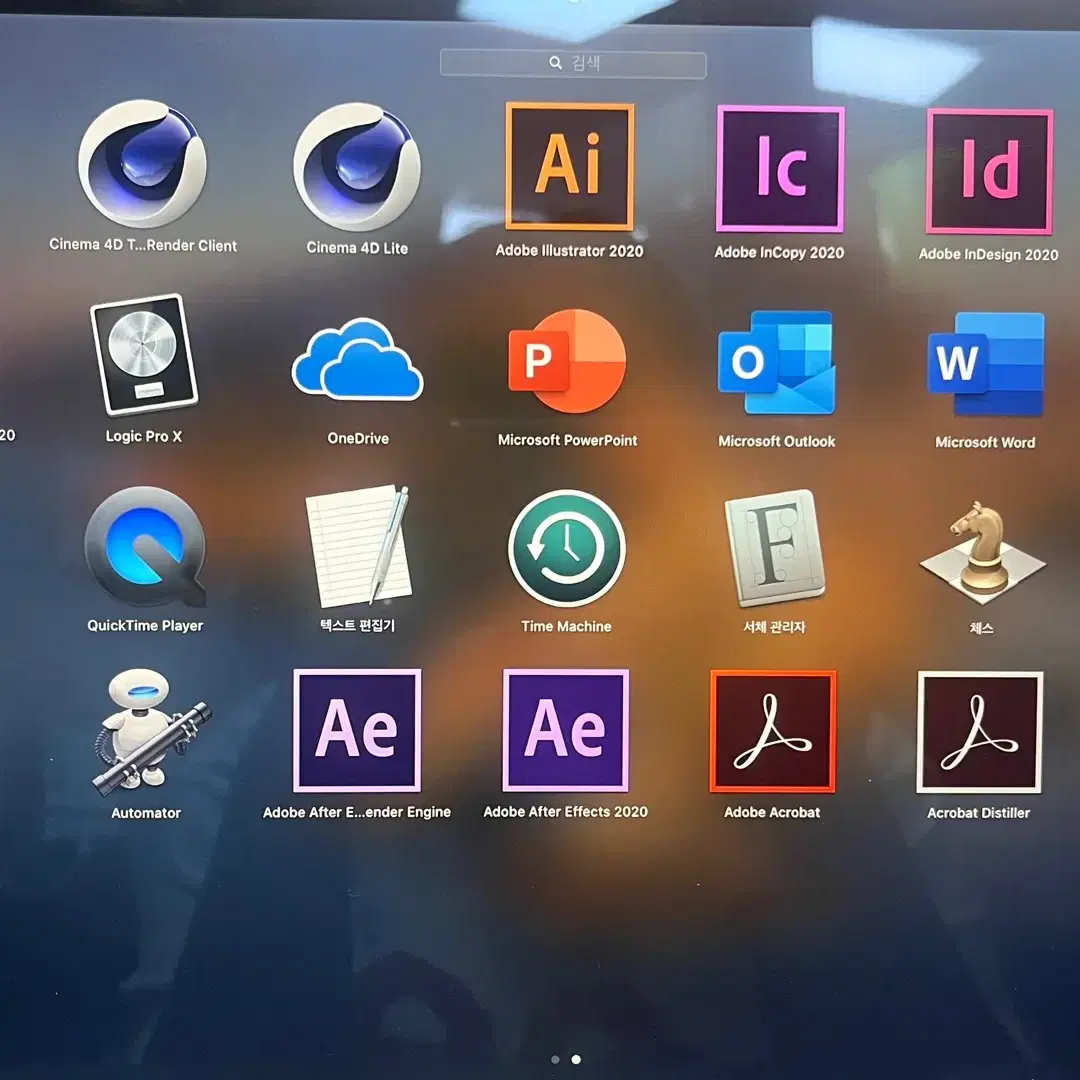Click the 'Time Machine' label text
The width and height of the screenshot is (1080, 1080).
[x=566, y=626]
